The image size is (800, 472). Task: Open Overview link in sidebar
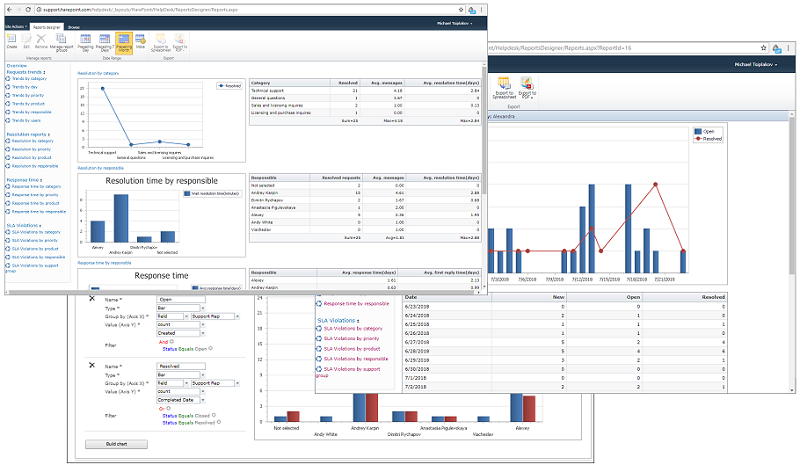16,66
